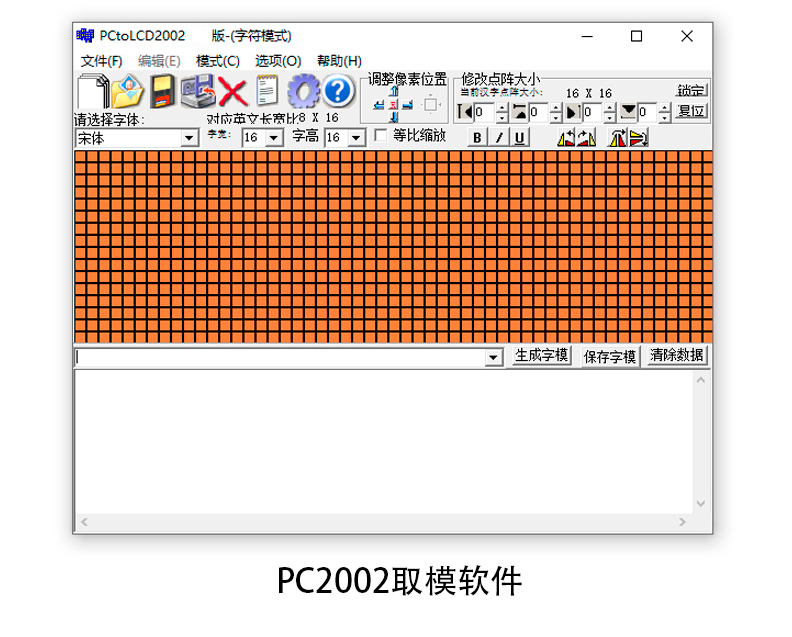The height and width of the screenshot is (637, 792).
Task: Click the PCtoLCD2002 title bar app icon
Action: (x=85, y=36)
